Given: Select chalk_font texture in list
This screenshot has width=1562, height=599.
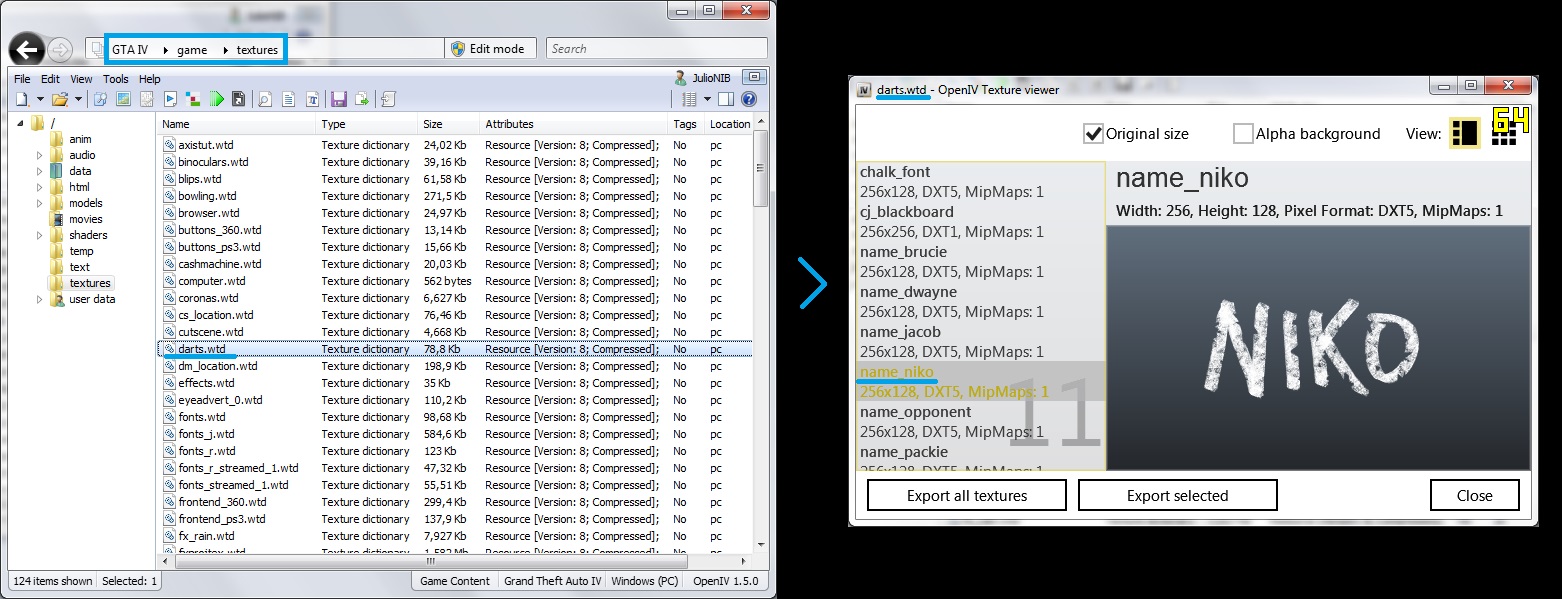Looking at the screenshot, I should 981,182.
